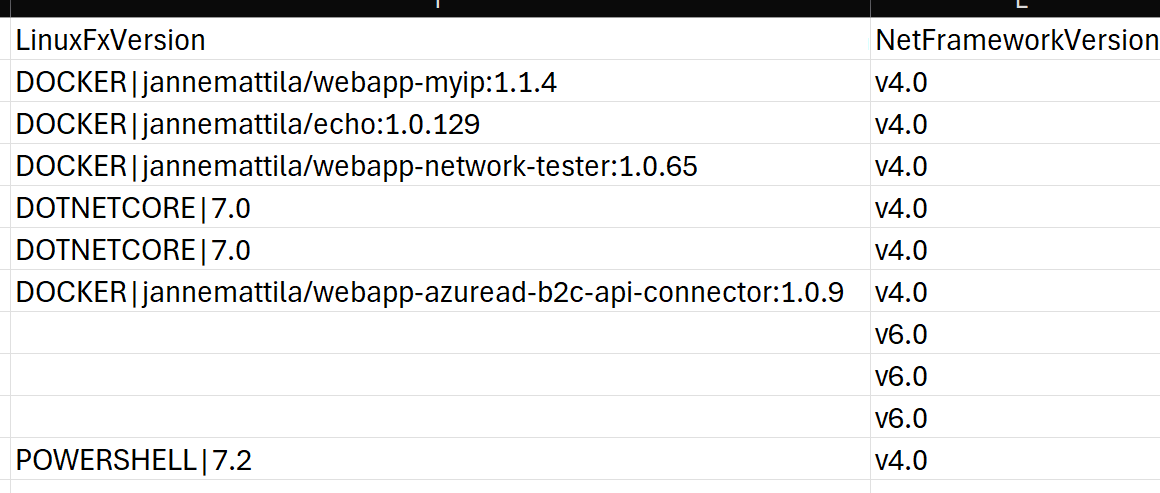The height and width of the screenshot is (493, 1160).
Task: Click the v4.0 cell beside webapp-network-tester
Action: (1015, 166)
